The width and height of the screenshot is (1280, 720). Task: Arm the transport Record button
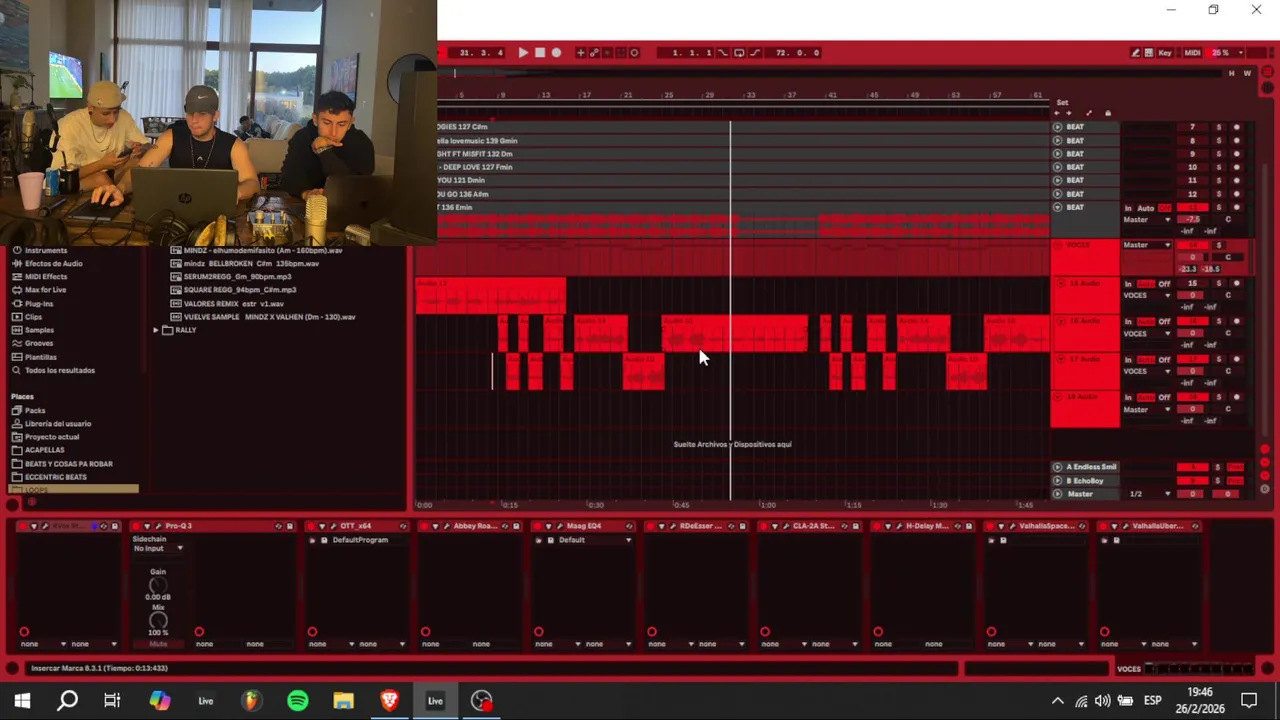tap(556, 53)
